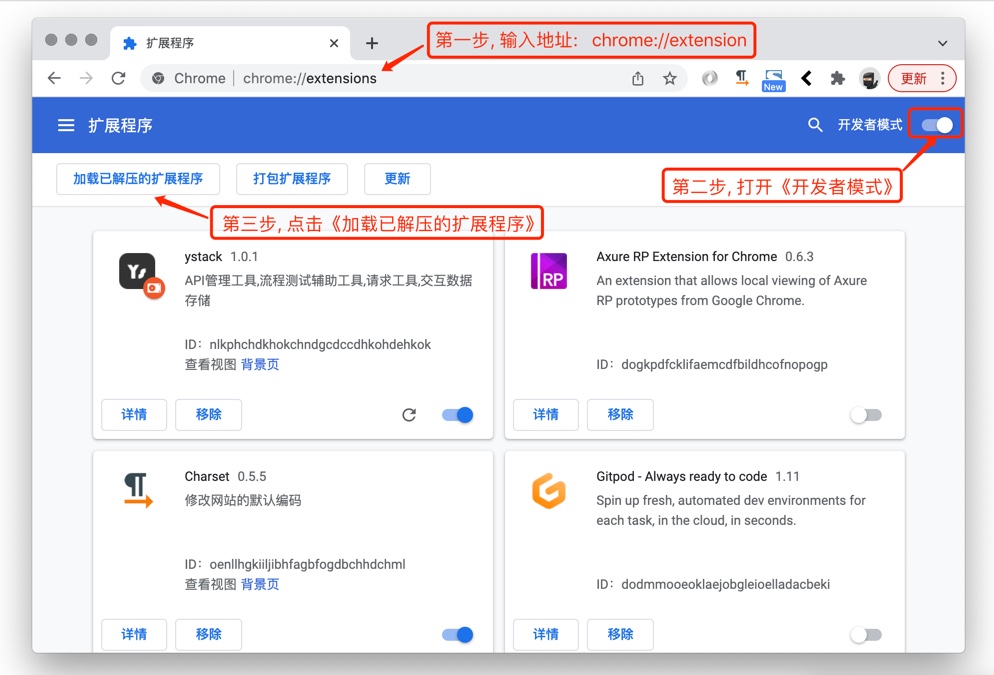The height and width of the screenshot is (675, 994).
Task: Click the Charset extension logo
Action: click(x=138, y=490)
